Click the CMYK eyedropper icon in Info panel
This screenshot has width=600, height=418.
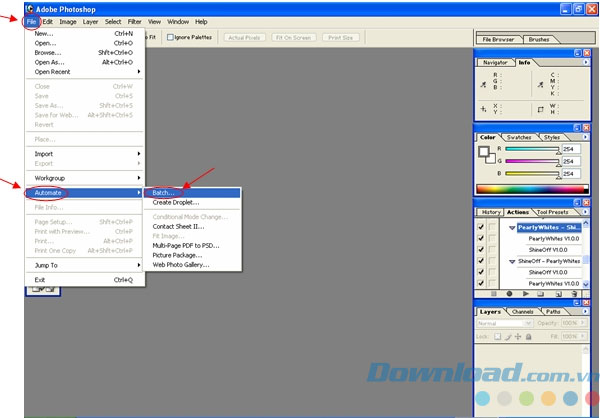540,85
